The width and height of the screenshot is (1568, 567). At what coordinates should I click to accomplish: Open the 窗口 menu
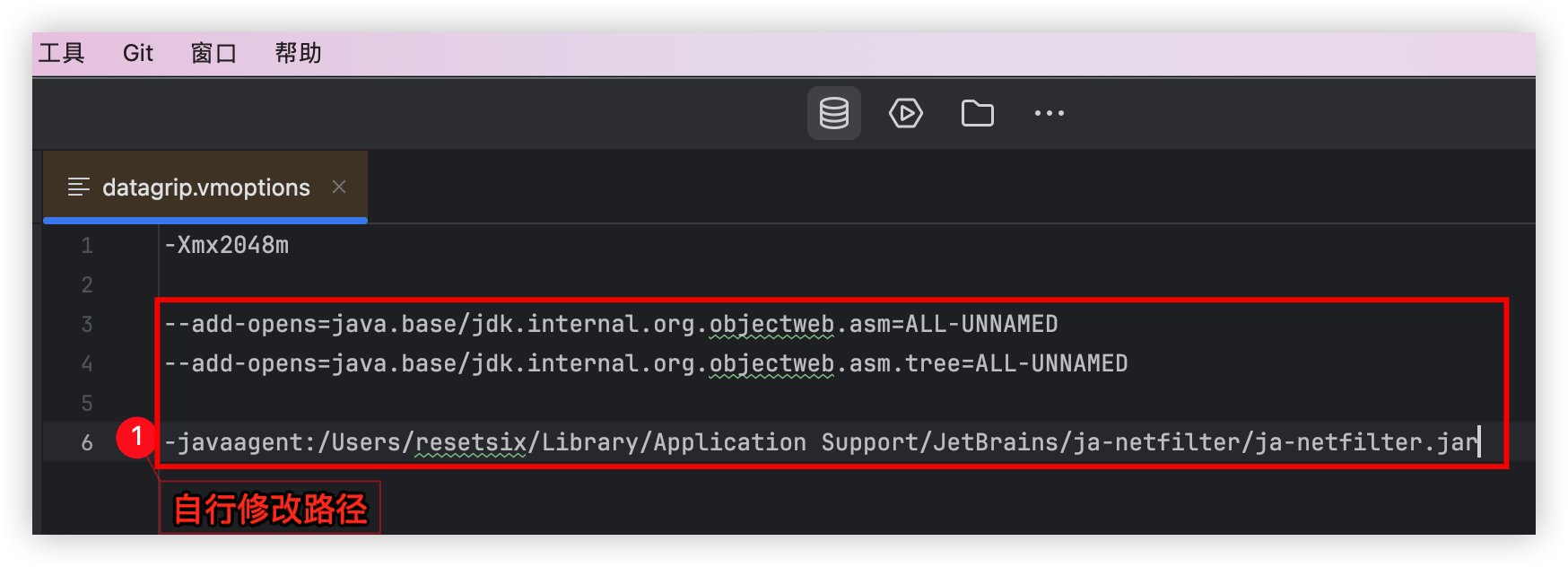click(x=213, y=54)
